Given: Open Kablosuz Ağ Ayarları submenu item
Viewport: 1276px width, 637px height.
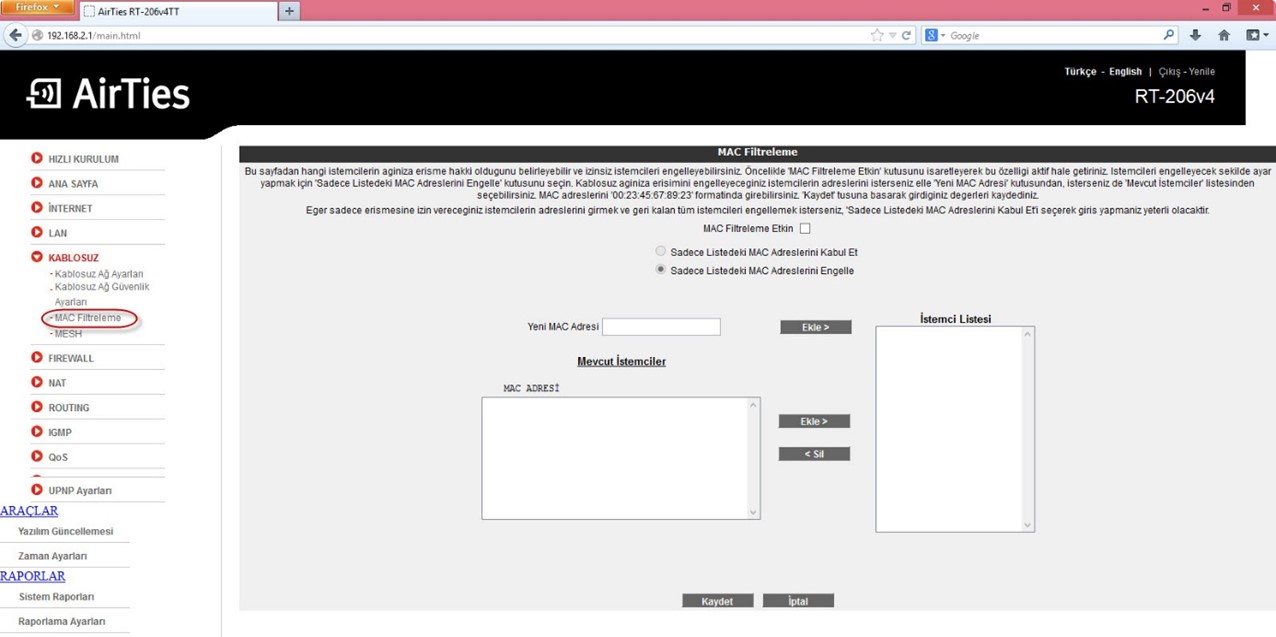Looking at the screenshot, I should pyautogui.click(x=99, y=274).
